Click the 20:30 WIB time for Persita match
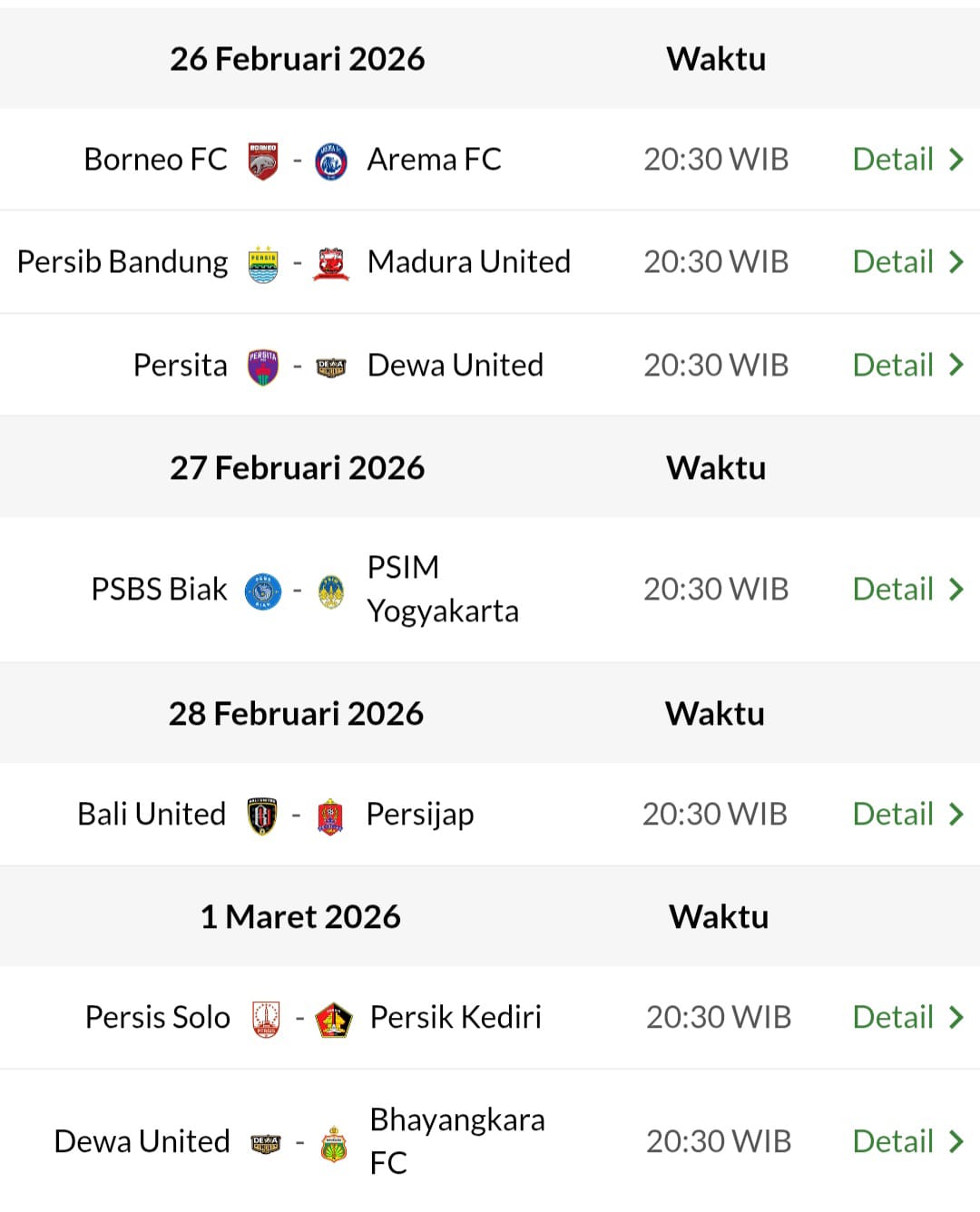The height and width of the screenshot is (1212, 980). 716,365
